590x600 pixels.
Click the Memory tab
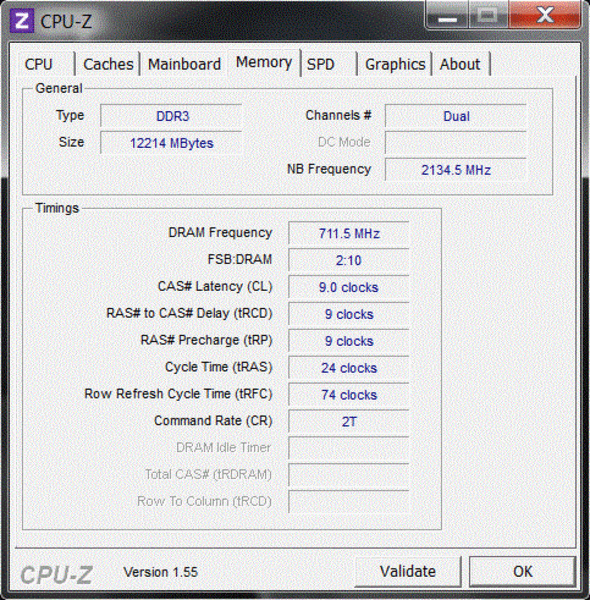pos(264,62)
